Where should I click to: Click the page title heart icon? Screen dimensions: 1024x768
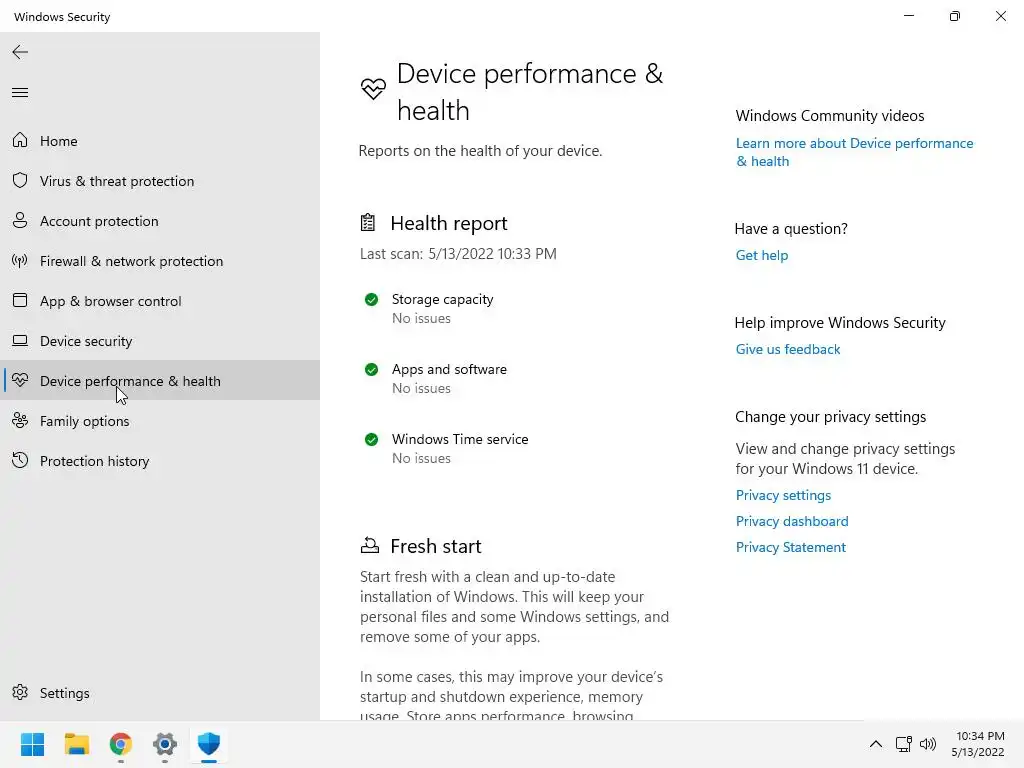coord(373,88)
